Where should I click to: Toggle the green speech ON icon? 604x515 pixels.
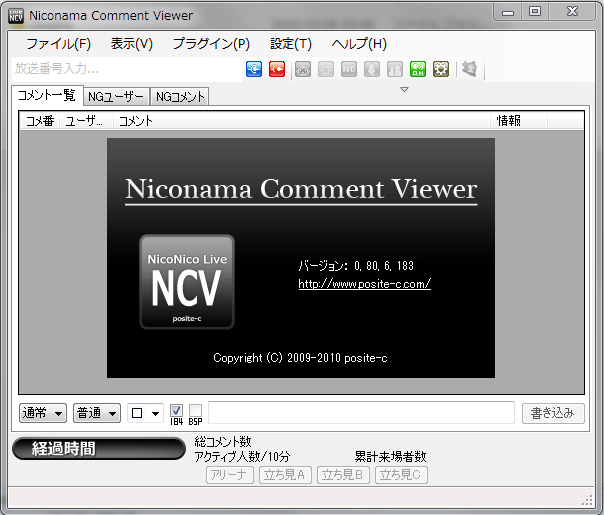pos(418,69)
